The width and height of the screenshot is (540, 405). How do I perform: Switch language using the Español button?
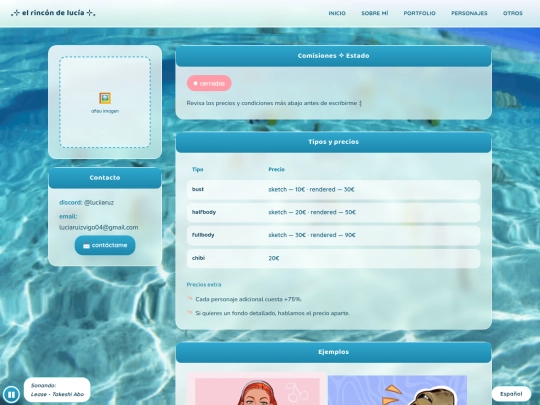coord(511,394)
